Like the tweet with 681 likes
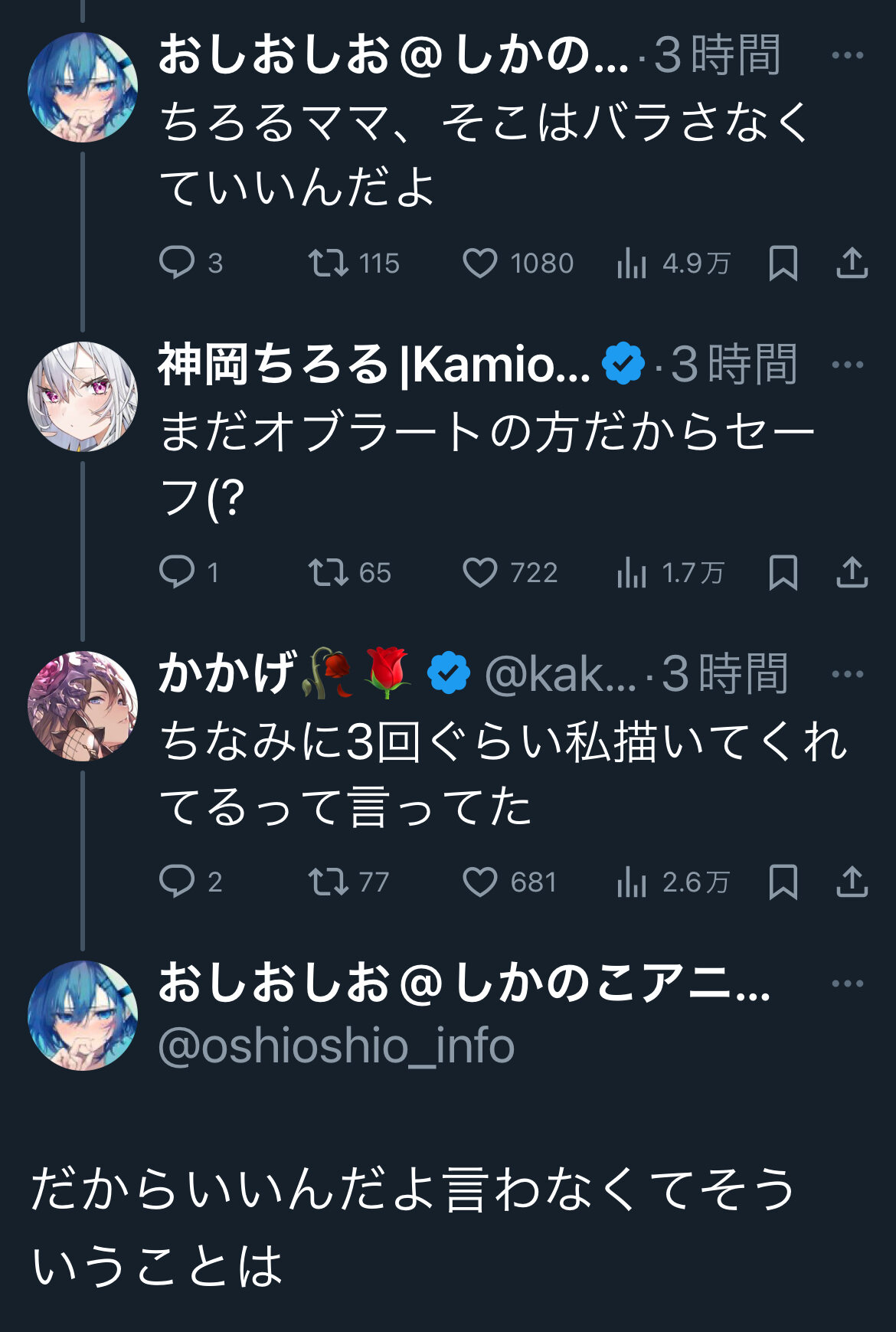 point(480,882)
